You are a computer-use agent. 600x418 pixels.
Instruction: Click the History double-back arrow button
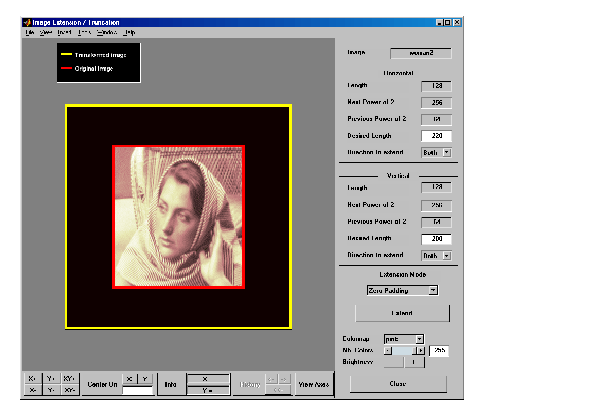[278, 390]
